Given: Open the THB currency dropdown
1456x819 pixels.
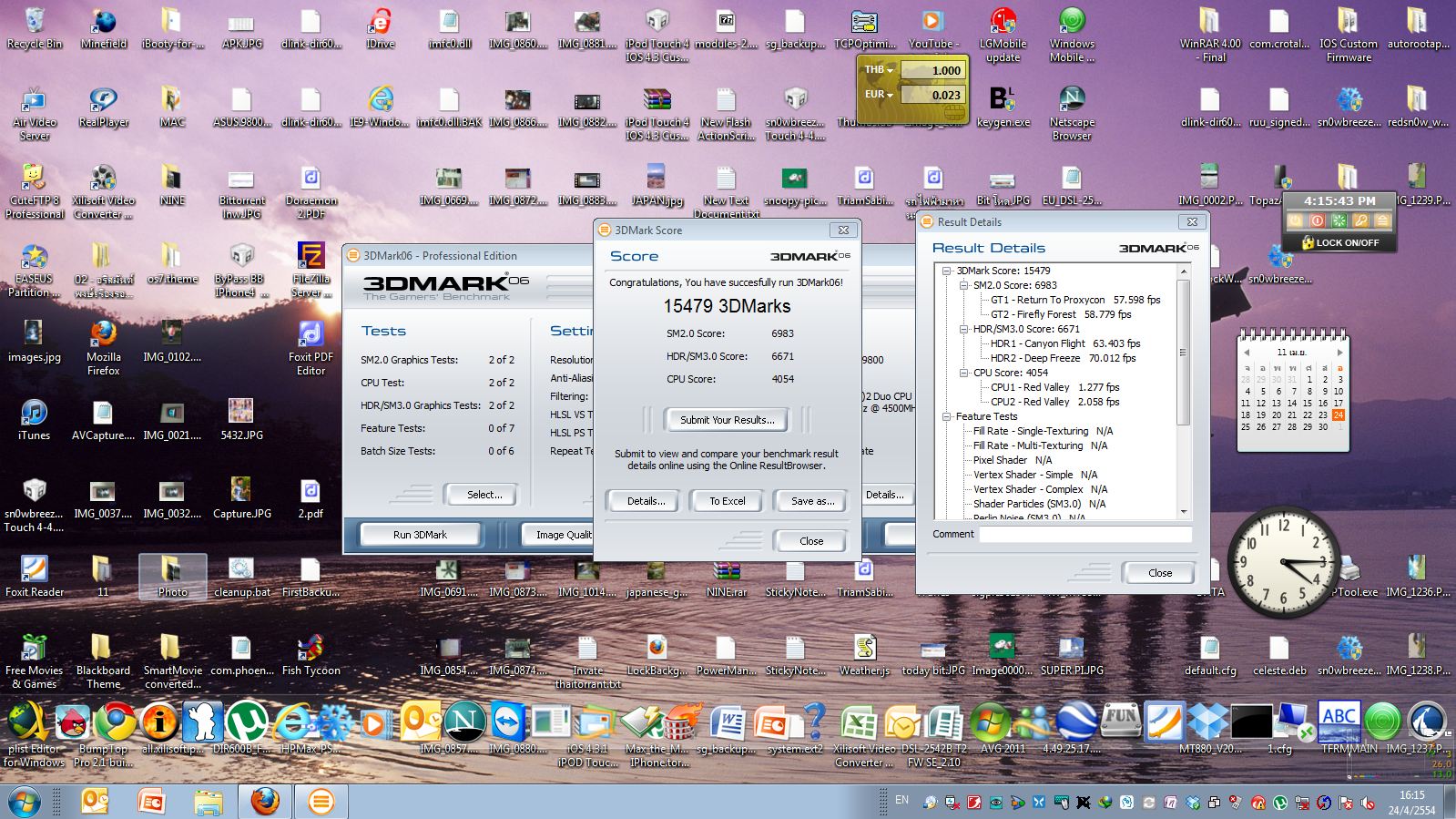Looking at the screenshot, I should (x=890, y=70).
